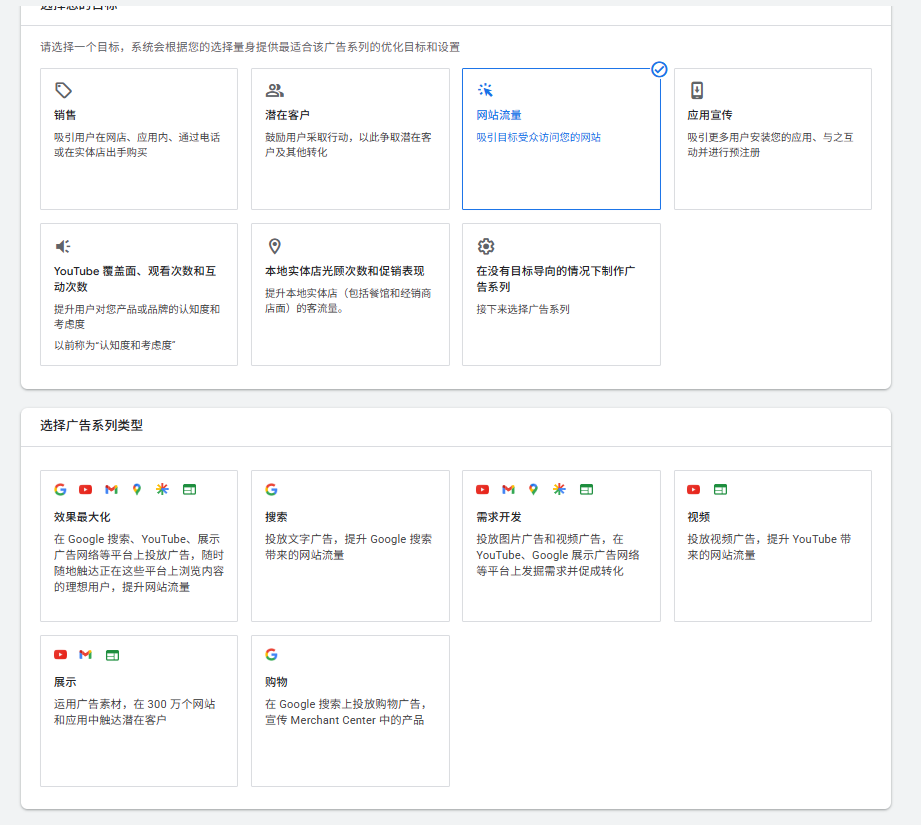921x825 pixels.
Task: Click the green display network icon on 效果最大化 card
Action: coord(189,489)
